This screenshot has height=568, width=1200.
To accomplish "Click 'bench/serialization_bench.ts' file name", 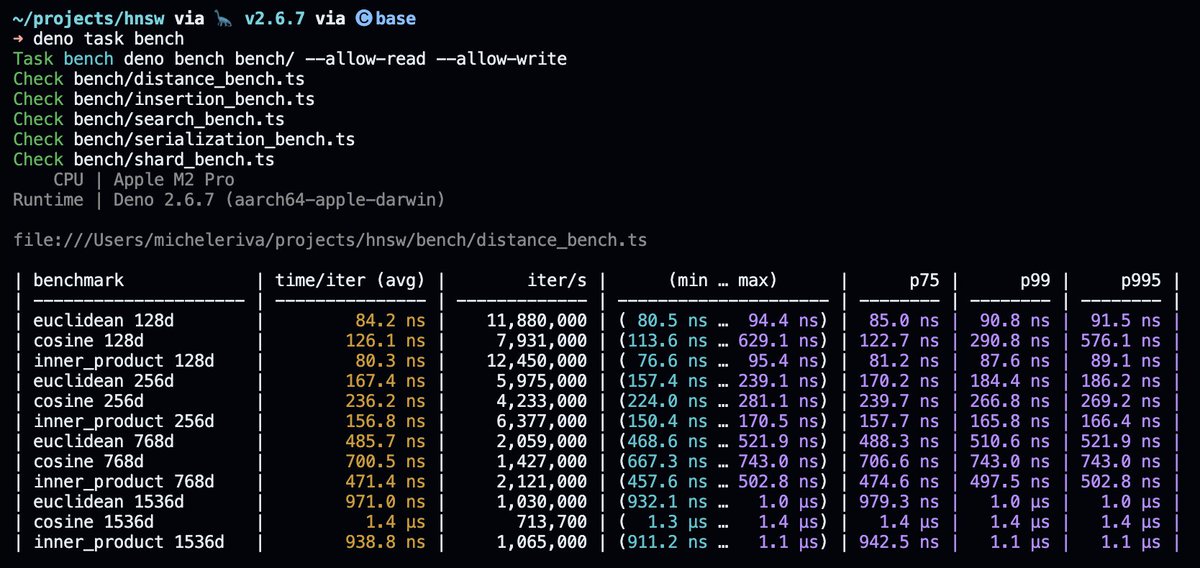I will 214,139.
